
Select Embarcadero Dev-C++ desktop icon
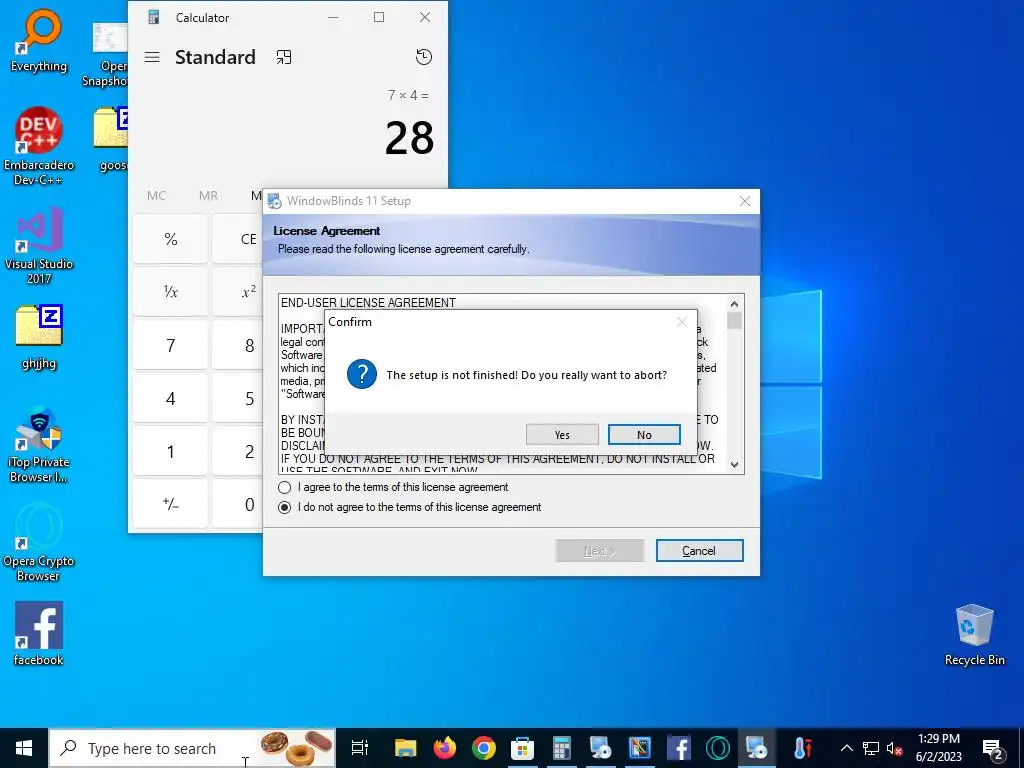pos(38,146)
